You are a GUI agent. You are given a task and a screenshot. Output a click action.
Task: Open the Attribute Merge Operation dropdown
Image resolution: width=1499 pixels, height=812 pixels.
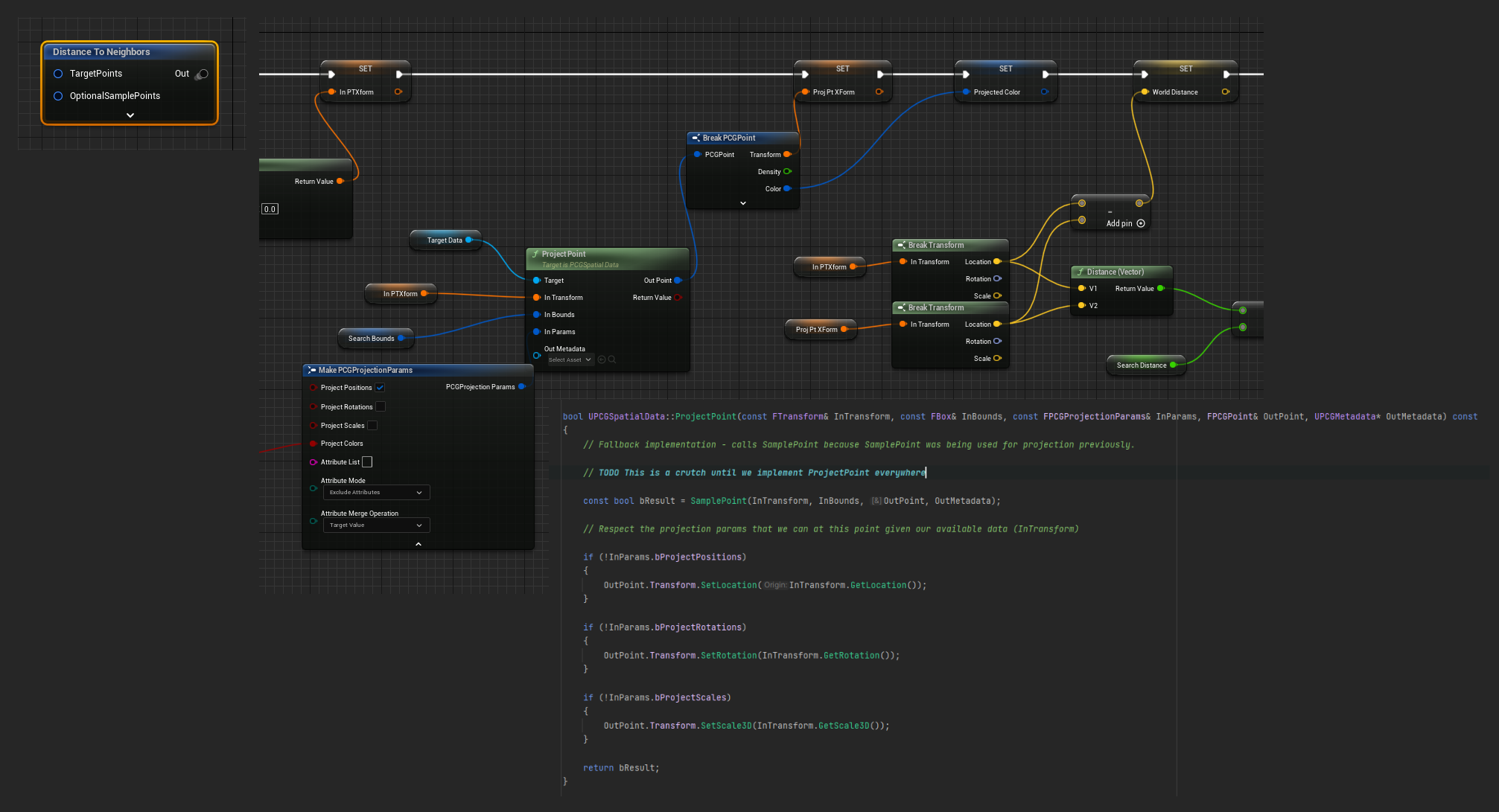(x=376, y=525)
